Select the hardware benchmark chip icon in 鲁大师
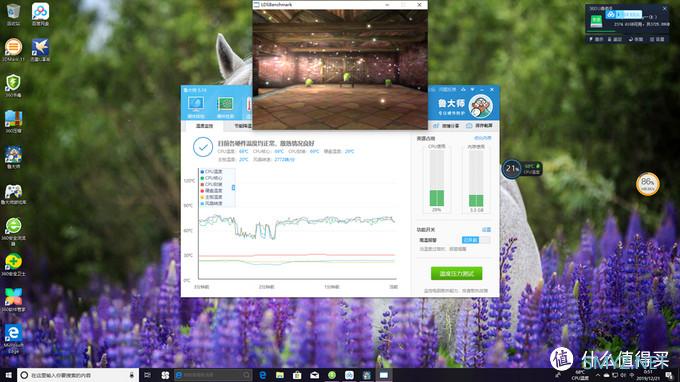680x382 pixels. 225,107
